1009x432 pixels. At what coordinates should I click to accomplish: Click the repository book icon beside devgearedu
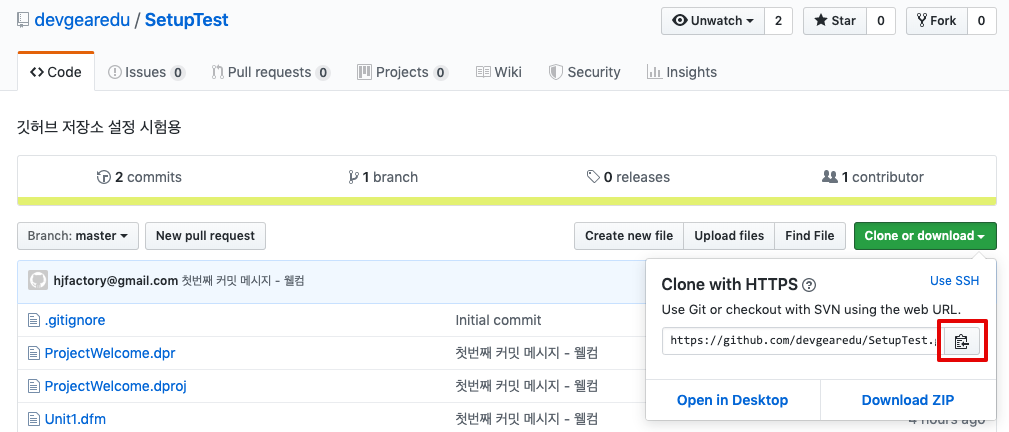23,20
